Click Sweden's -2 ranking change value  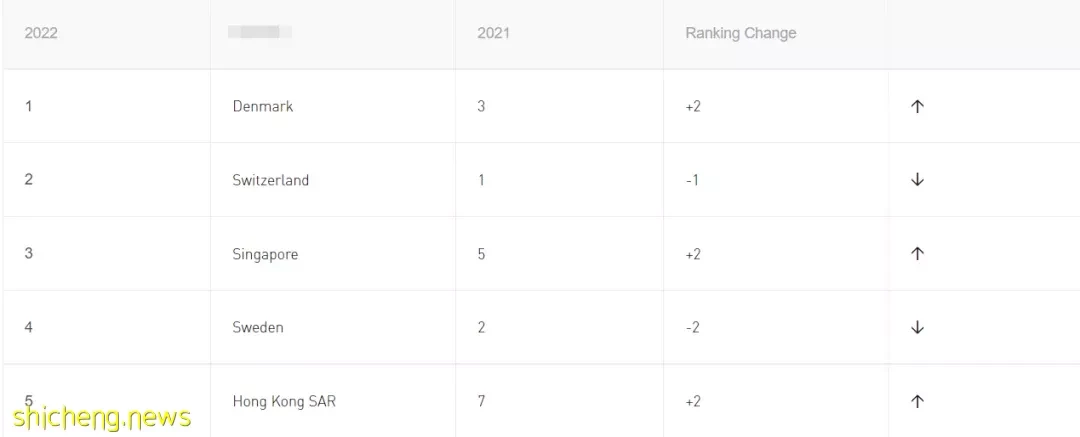[x=693, y=327]
